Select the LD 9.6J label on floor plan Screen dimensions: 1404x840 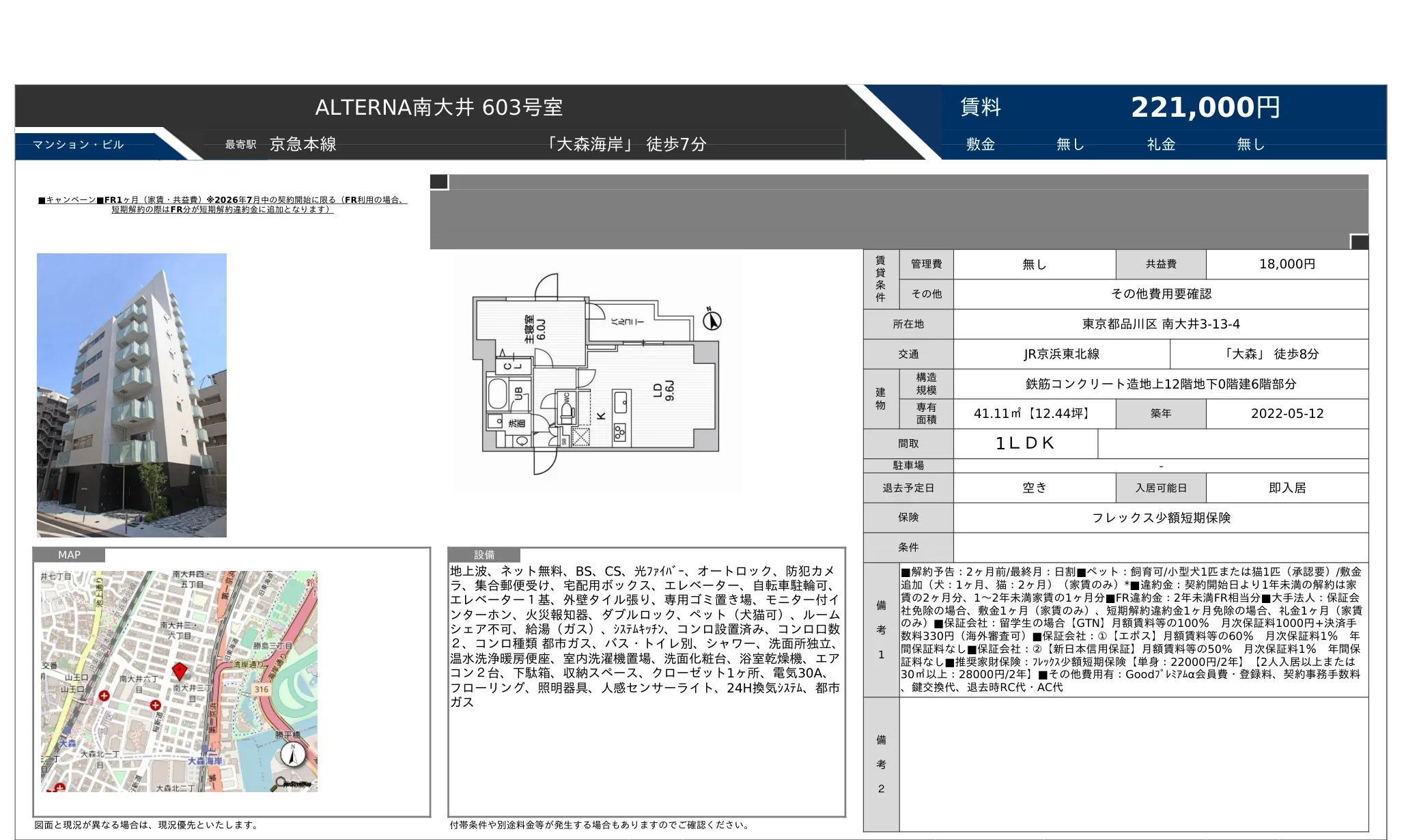click(663, 391)
